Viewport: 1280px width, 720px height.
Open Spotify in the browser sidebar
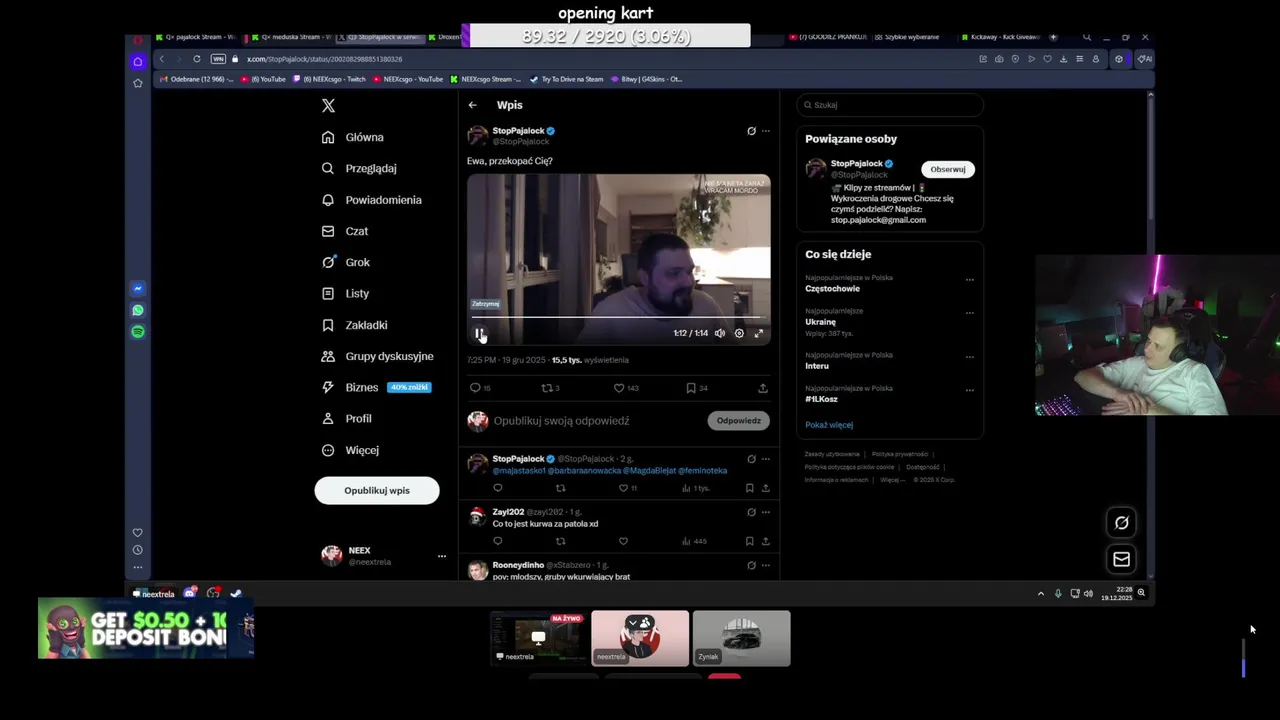coord(138,332)
